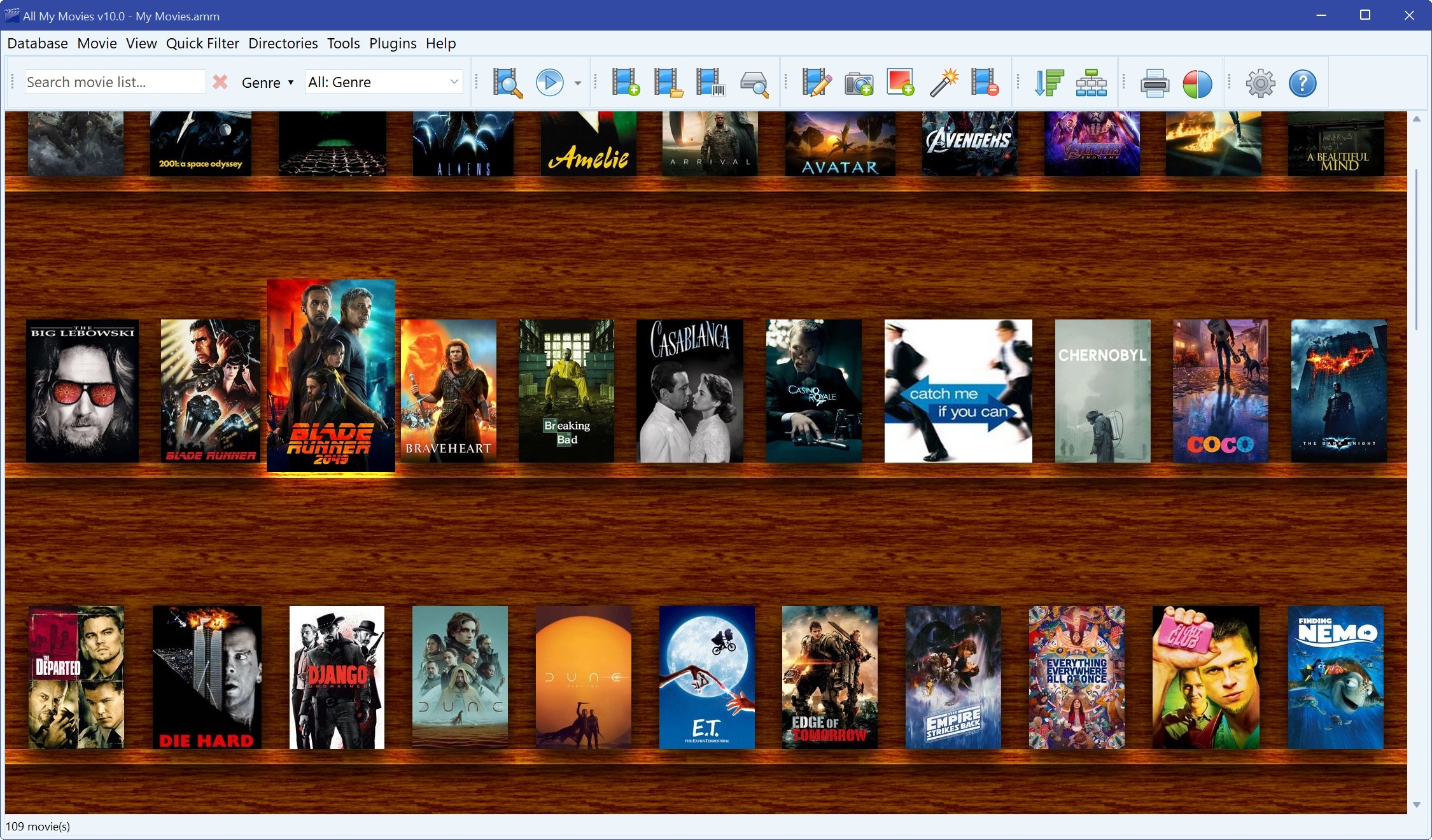The width and height of the screenshot is (1432, 840).
Task: Open the statistics pie chart icon
Action: pos(1197,83)
